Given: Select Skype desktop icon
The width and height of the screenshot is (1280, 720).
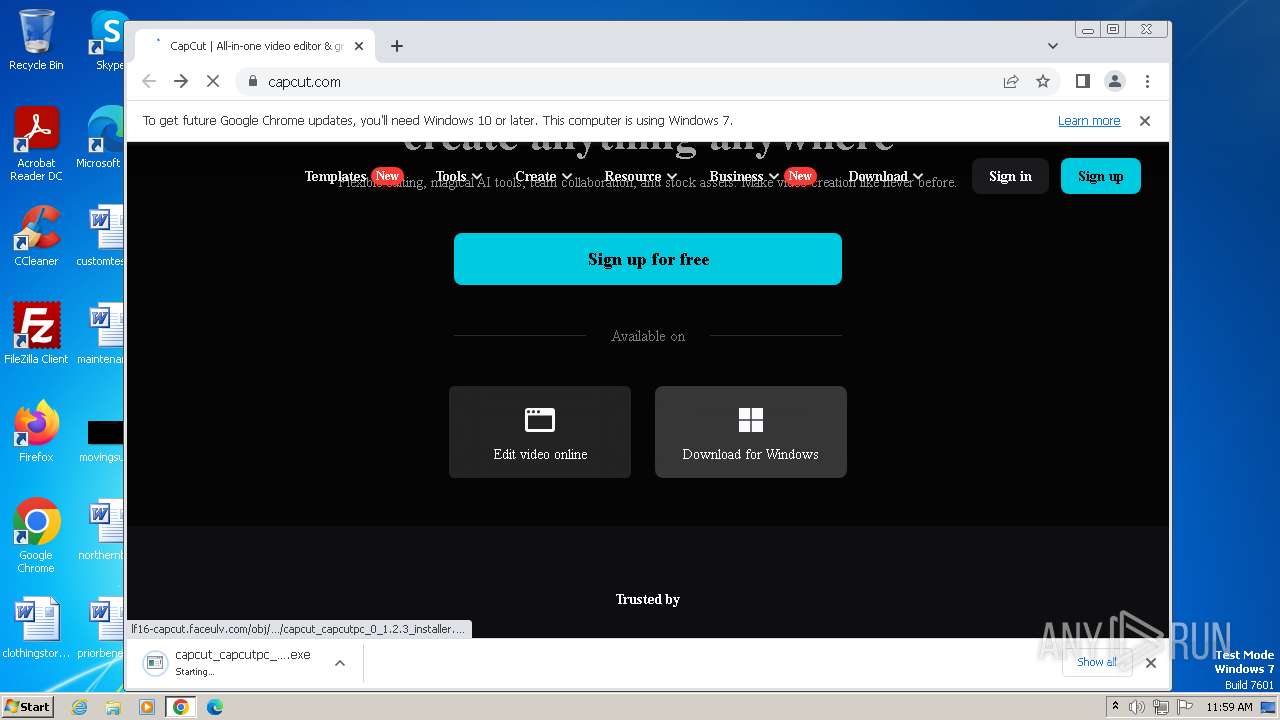Looking at the screenshot, I should pyautogui.click(x=108, y=40).
